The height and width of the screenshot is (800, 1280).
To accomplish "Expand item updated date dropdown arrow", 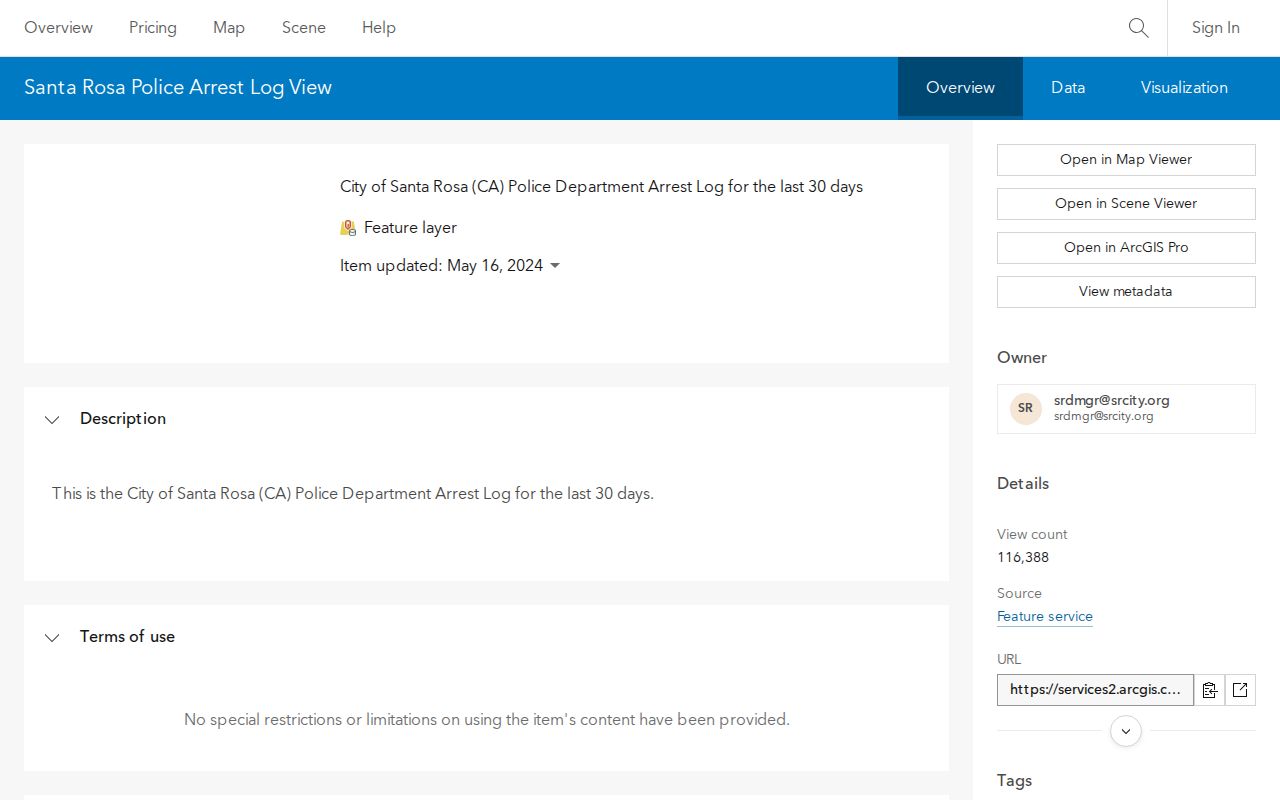I will [555, 266].
